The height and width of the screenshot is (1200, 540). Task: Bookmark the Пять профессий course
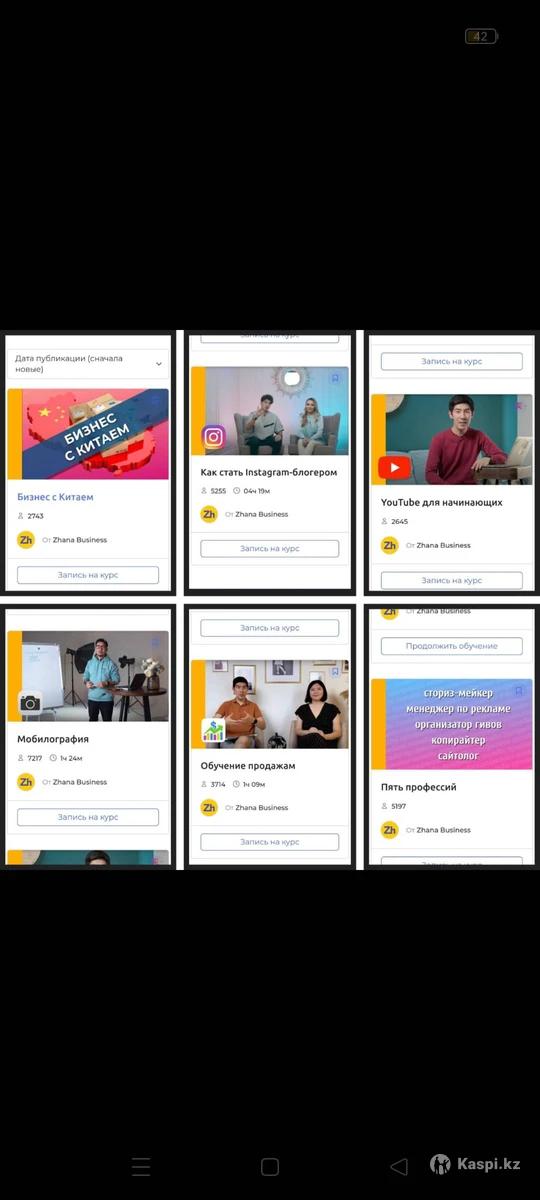click(518, 690)
